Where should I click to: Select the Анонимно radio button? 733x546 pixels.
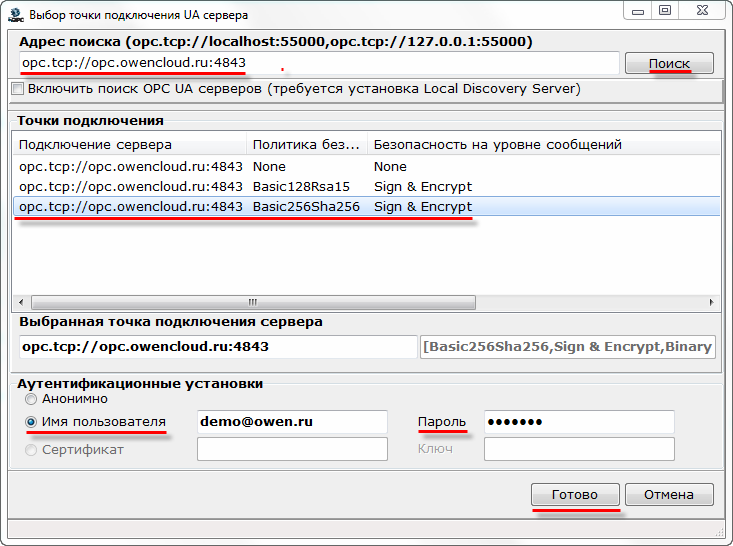pyautogui.click(x=32, y=399)
